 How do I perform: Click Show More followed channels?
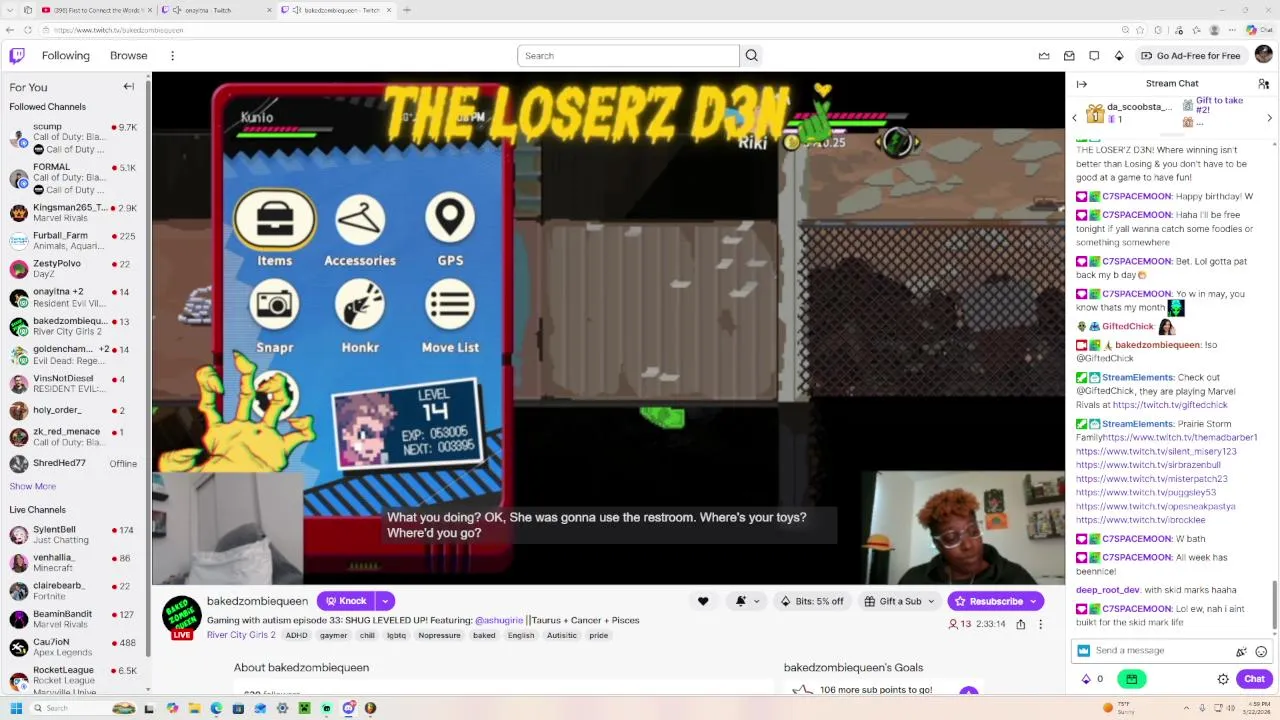[33, 486]
